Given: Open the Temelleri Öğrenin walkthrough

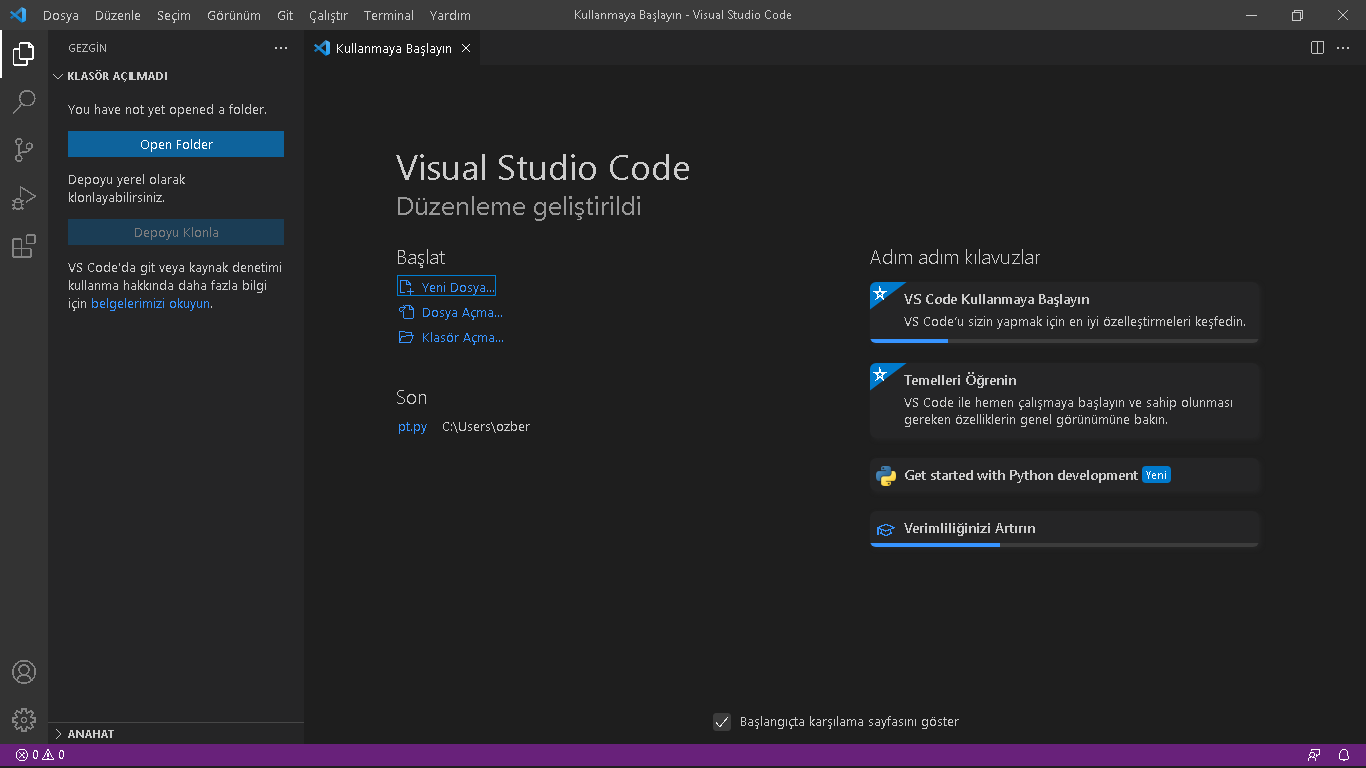Looking at the screenshot, I should 1065,400.
